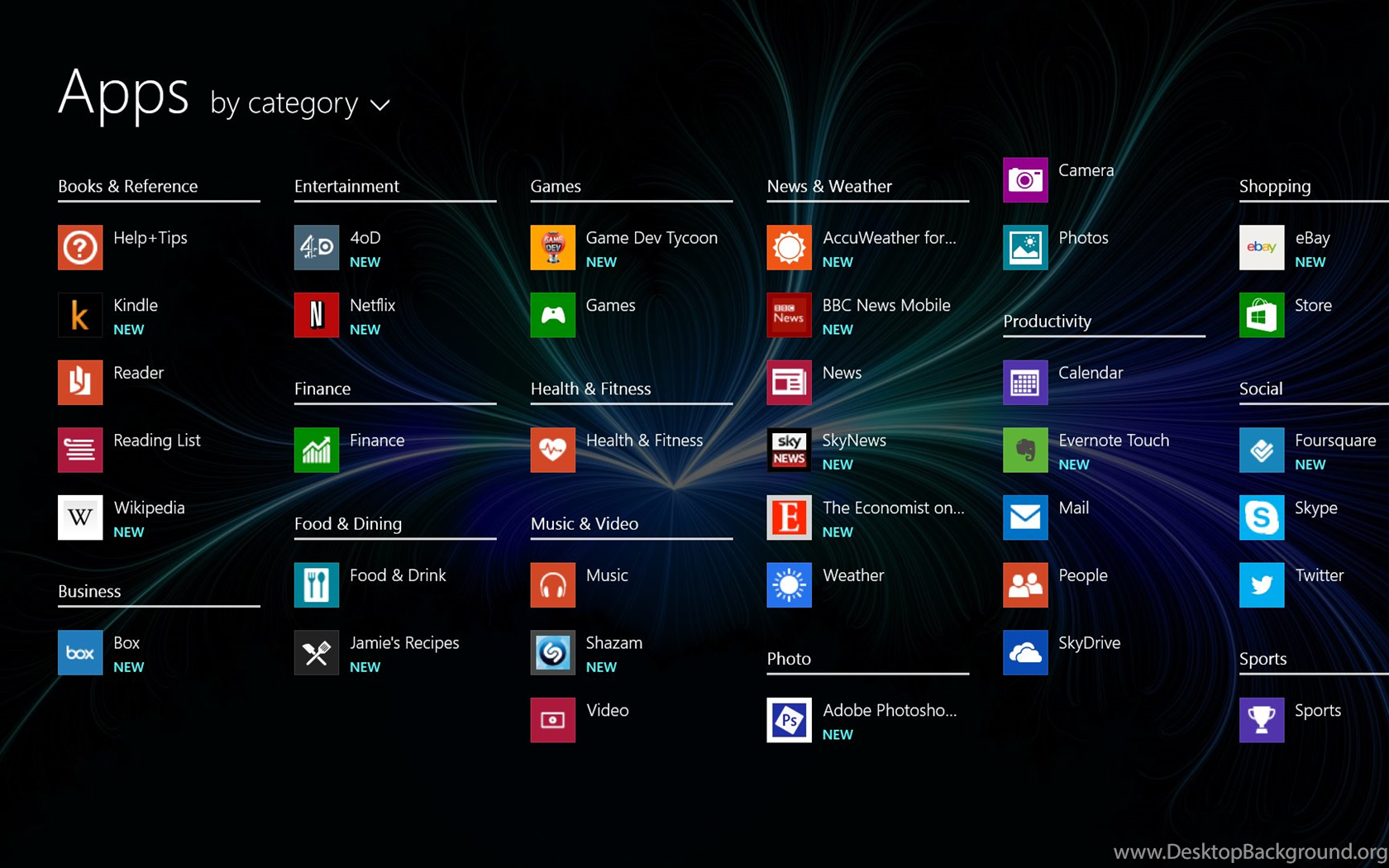Click the Music & Video category header
Viewport: 1389px width, 868px height.
tap(585, 523)
